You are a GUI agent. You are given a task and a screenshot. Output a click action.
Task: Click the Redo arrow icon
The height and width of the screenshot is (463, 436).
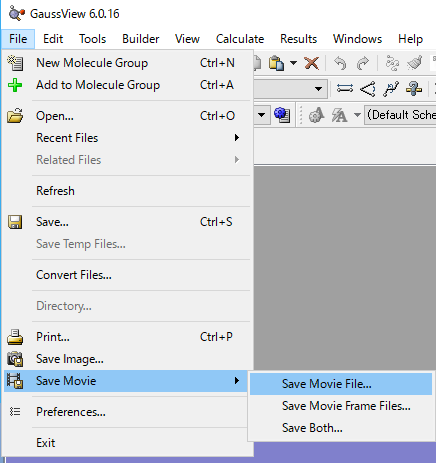(363, 63)
